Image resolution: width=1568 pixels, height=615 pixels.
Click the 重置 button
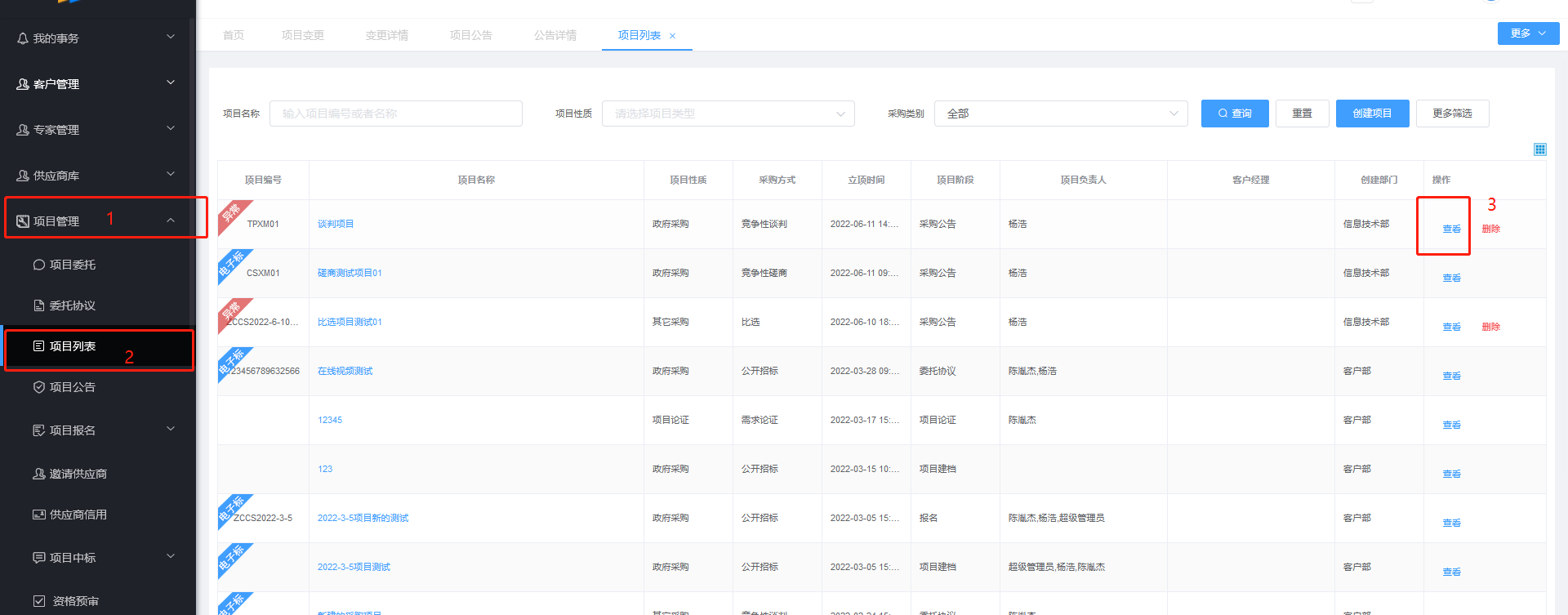click(1303, 114)
